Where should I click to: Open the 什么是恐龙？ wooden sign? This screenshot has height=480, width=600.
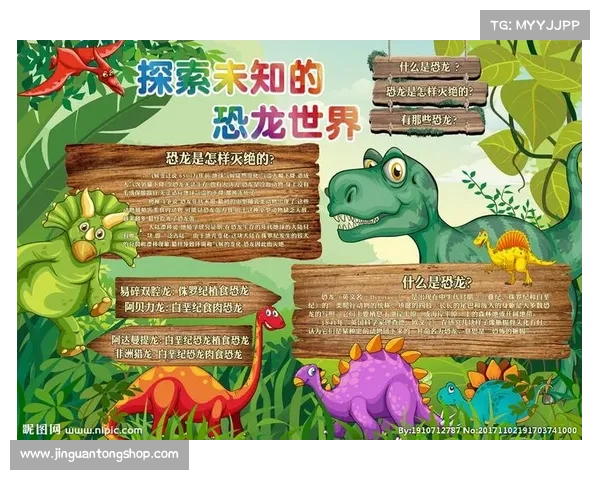pos(428,67)
